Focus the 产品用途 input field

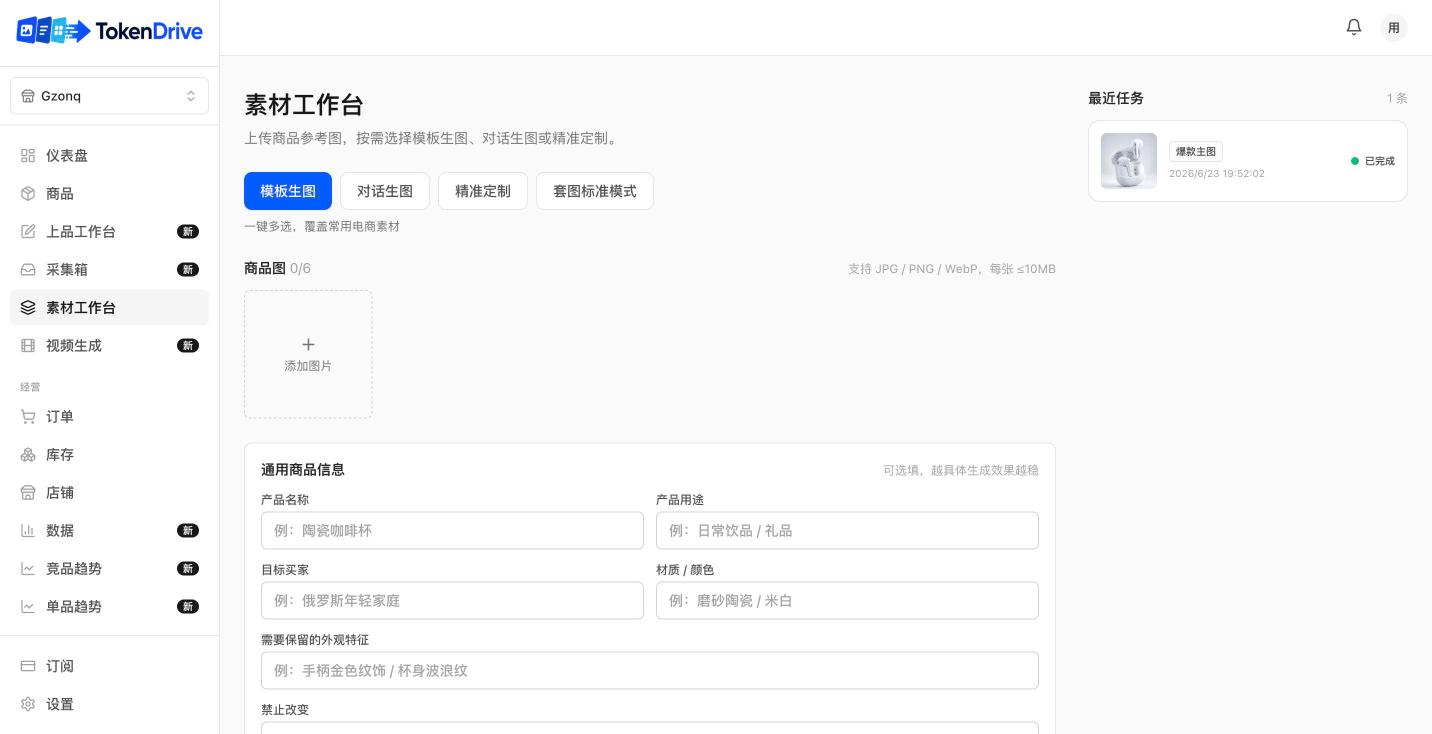tap(847, 531)
